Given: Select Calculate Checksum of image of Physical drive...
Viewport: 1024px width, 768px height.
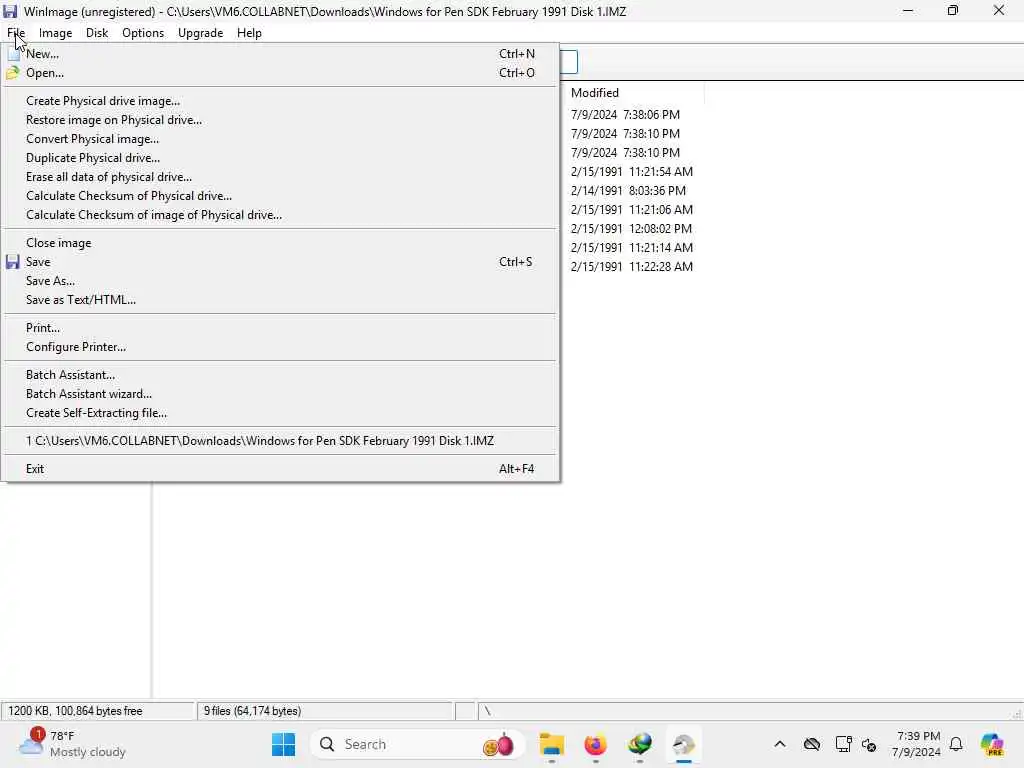Looking at the screenshot, I should point(281,215).
